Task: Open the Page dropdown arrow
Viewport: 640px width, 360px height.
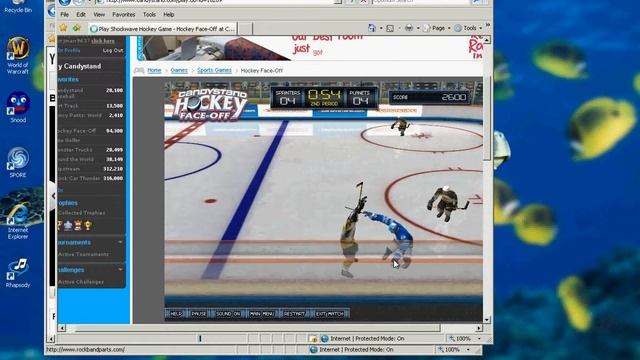Action: (449, 28)
